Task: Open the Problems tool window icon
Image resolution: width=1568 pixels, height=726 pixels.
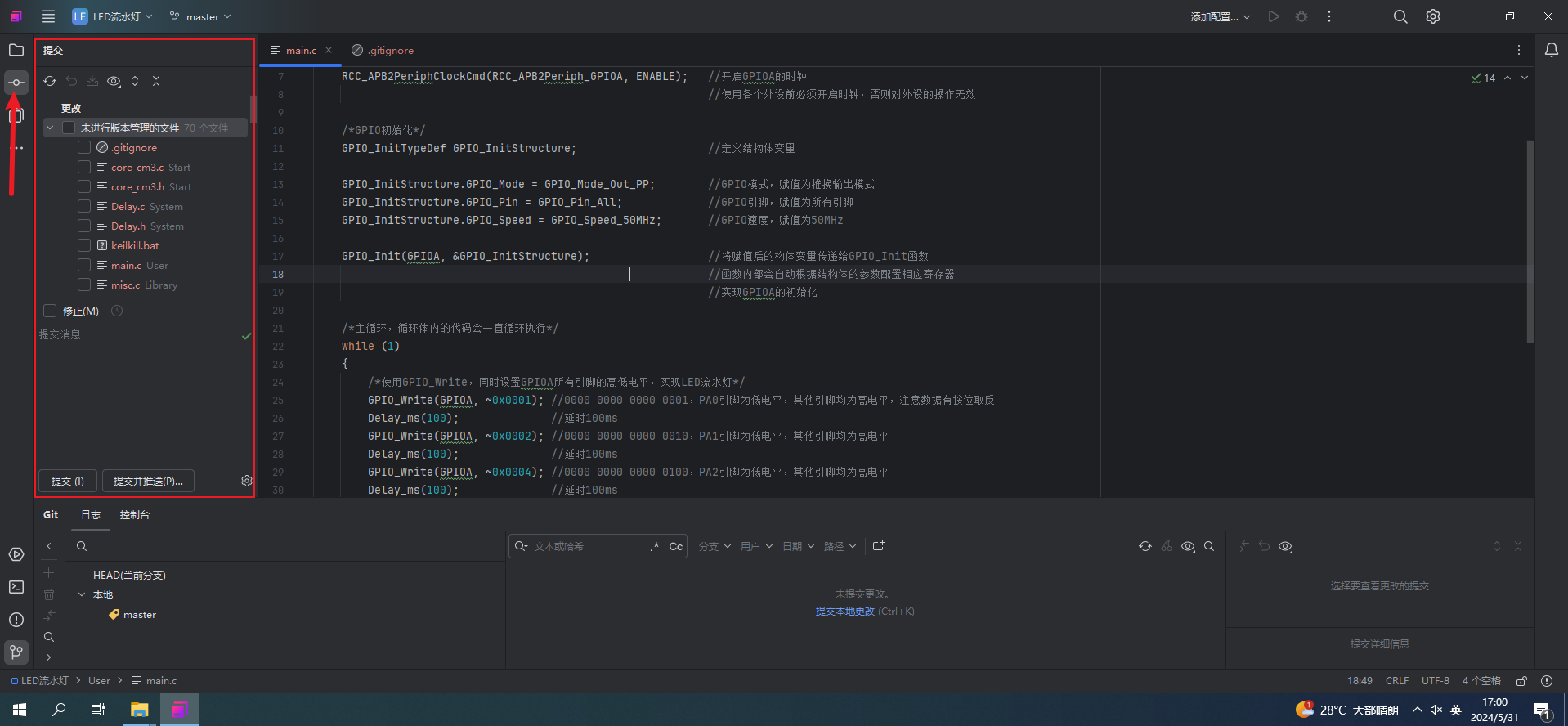Action: pyautogui.click(x=16, y=620)
